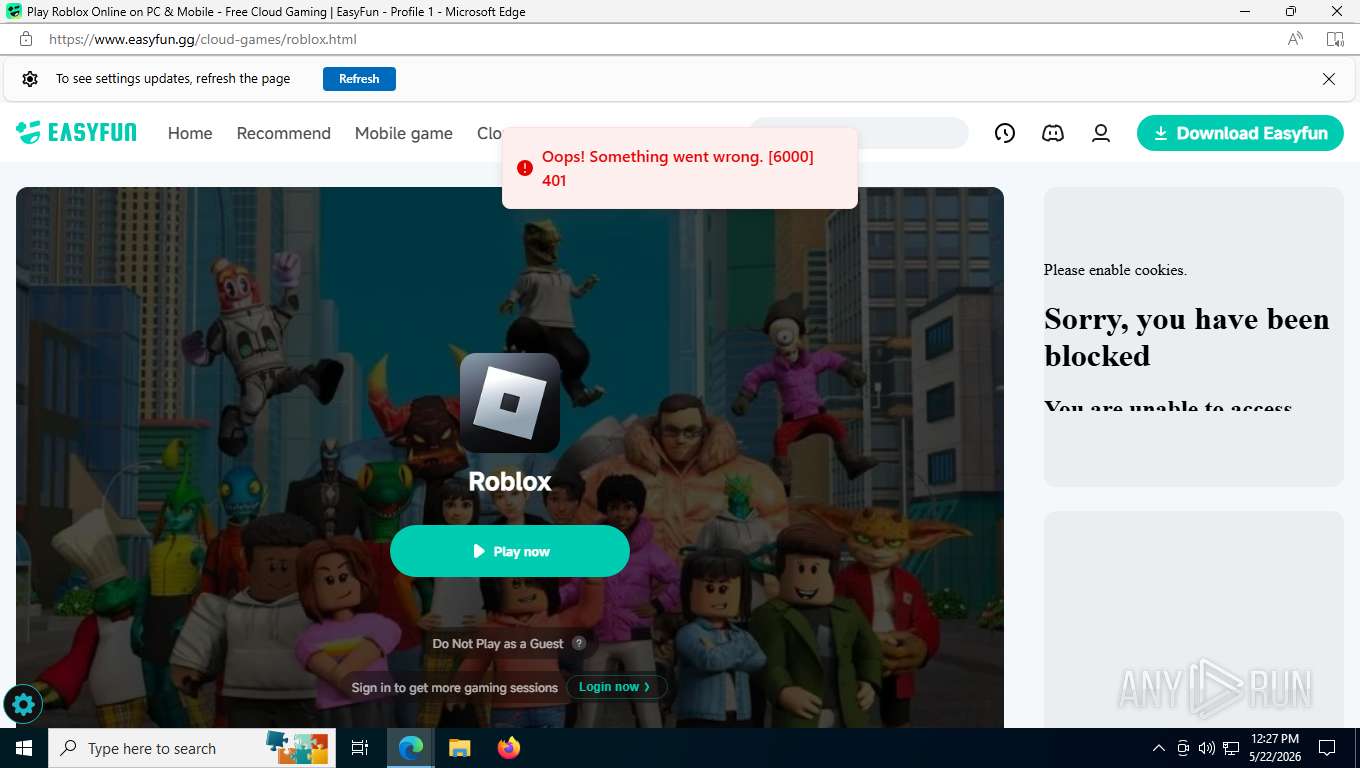Viewport: 1360px width, 768px height.
Task: Open the notification center icon
Action: click(1327, 748)
